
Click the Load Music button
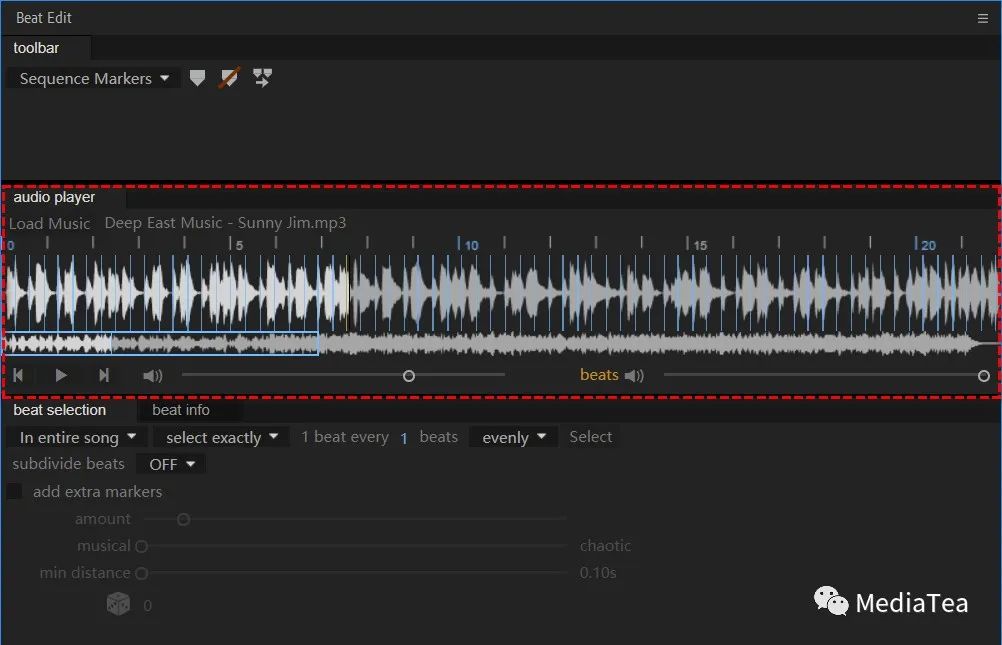point(50,223)
